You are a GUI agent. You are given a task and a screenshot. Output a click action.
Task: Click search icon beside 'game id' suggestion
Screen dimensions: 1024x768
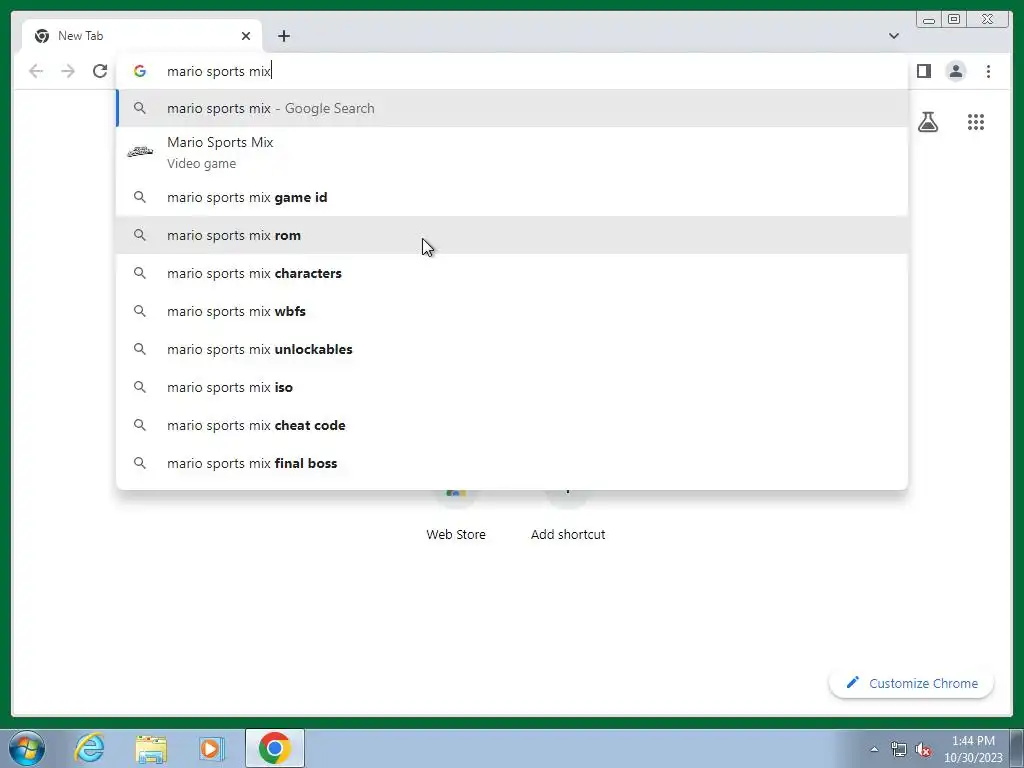pyautogui.click(x=140, y=197)
